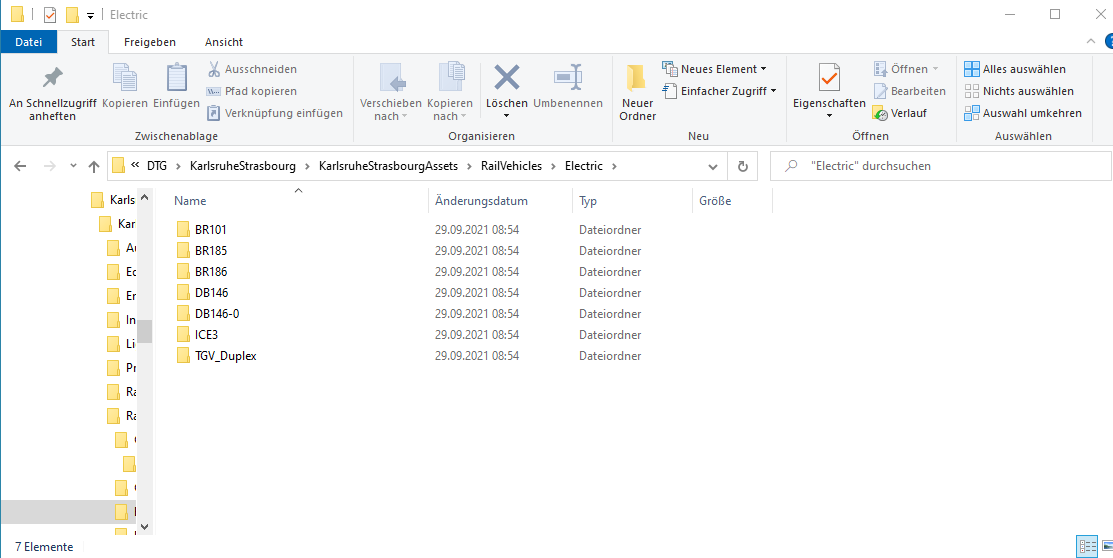Screen dimensions: 1113x558
Task: Click the Umbenennen icon
Action: (x=568, y=77)
